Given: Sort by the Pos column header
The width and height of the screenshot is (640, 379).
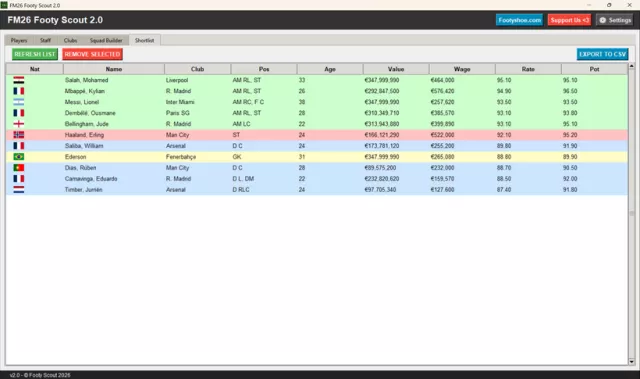Looking at the screenshot, I should pyautogui.click(x=264, y=69).
